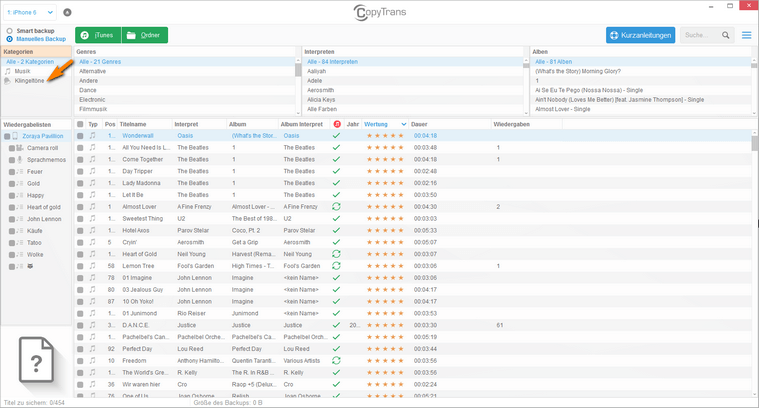Choose Aerosmith in the Interpreten list
This screenshot has height=408, width=759.
click(320, 90)
